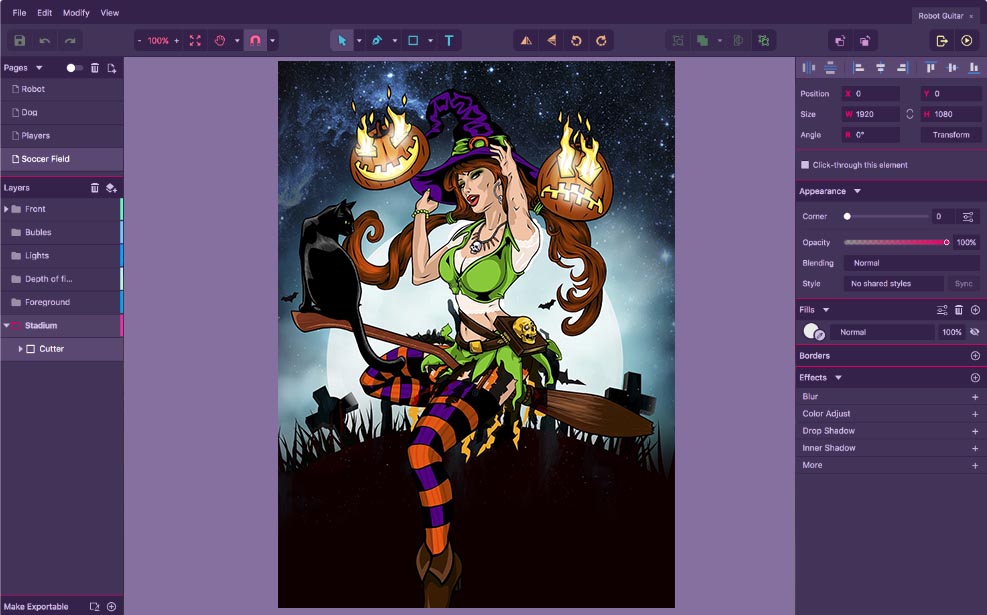Open the Edit menu
Viewport: 987px width, 615px height.
tap(45, 13)
